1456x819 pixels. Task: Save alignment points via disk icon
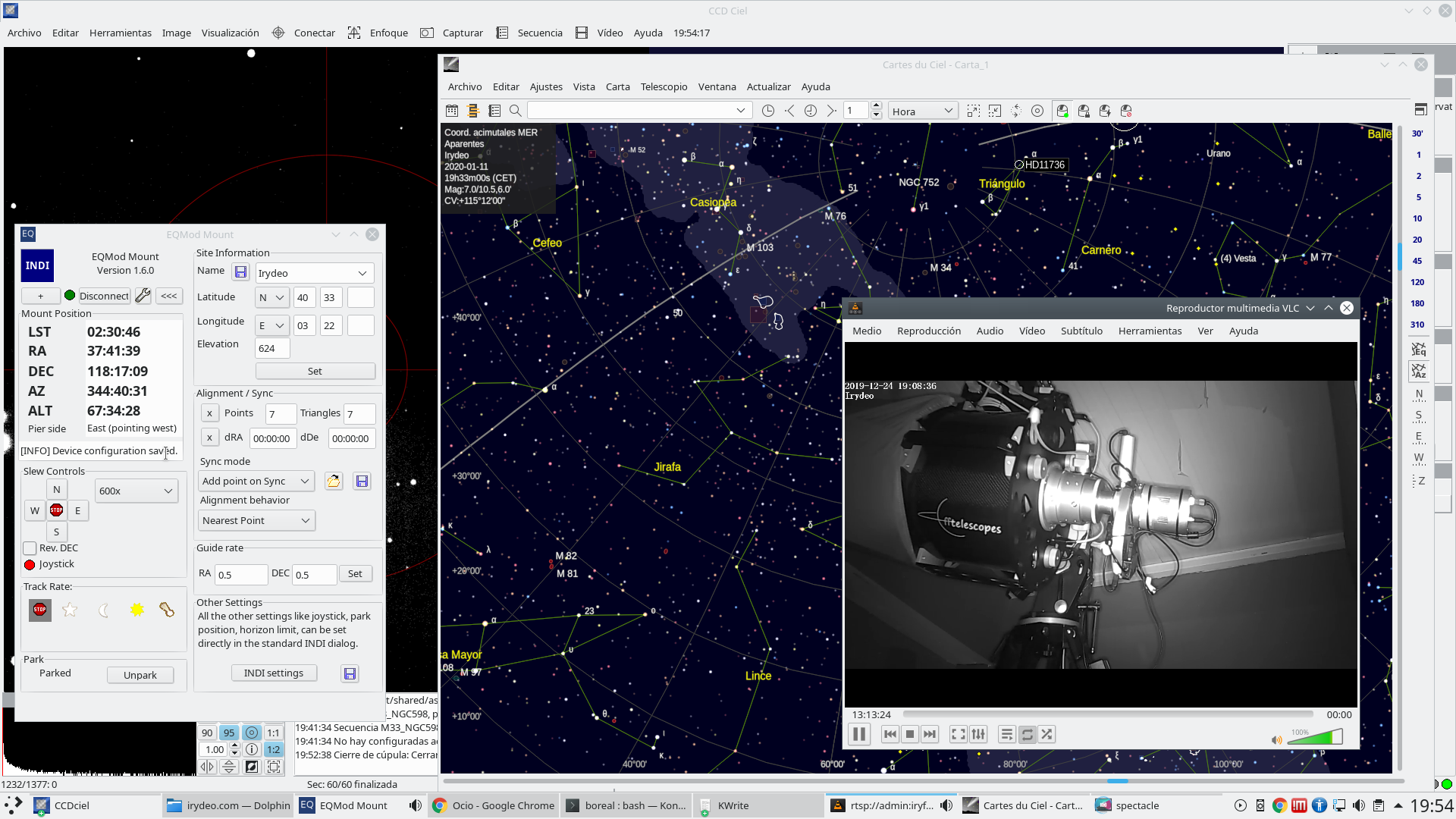362,481
